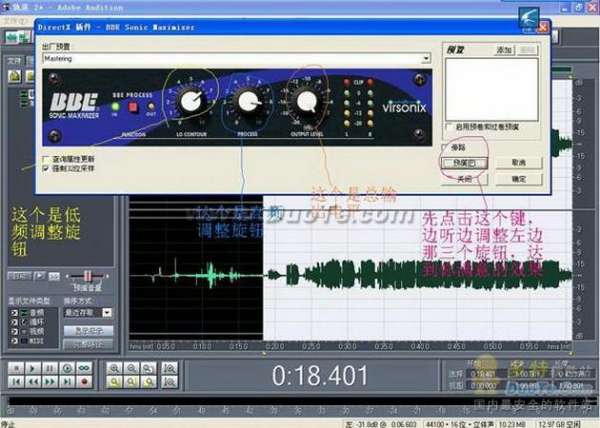Click the 确定 OK button
600x428 pixels.
[x=519, y=179]
